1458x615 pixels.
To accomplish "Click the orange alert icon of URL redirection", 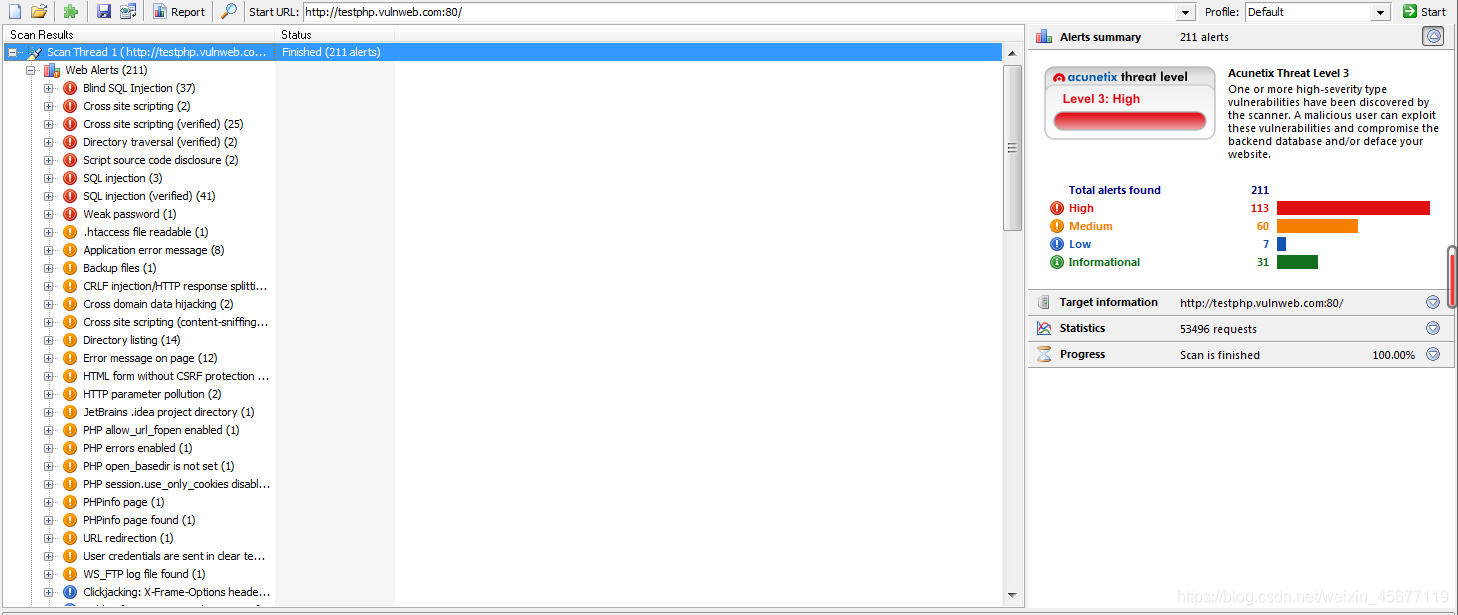I will click(x=70, y=538).
